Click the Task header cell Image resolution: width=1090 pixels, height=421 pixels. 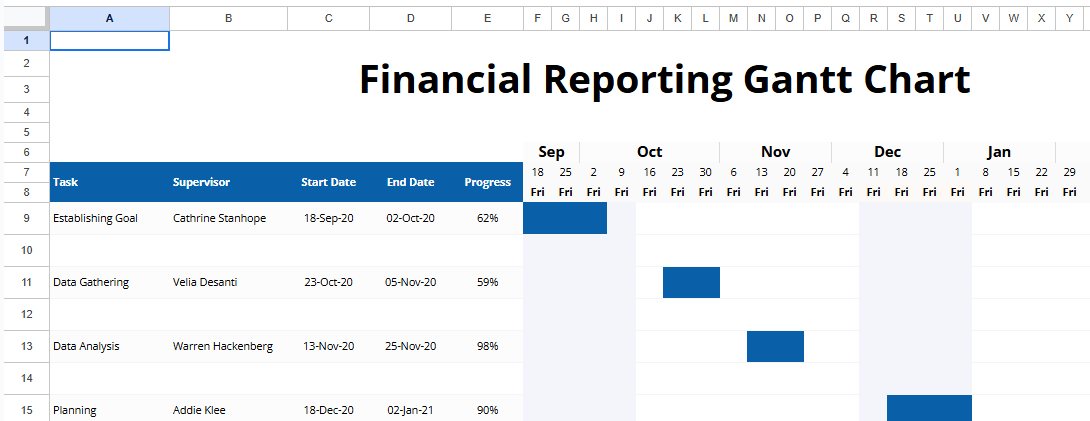coord(109,182)
